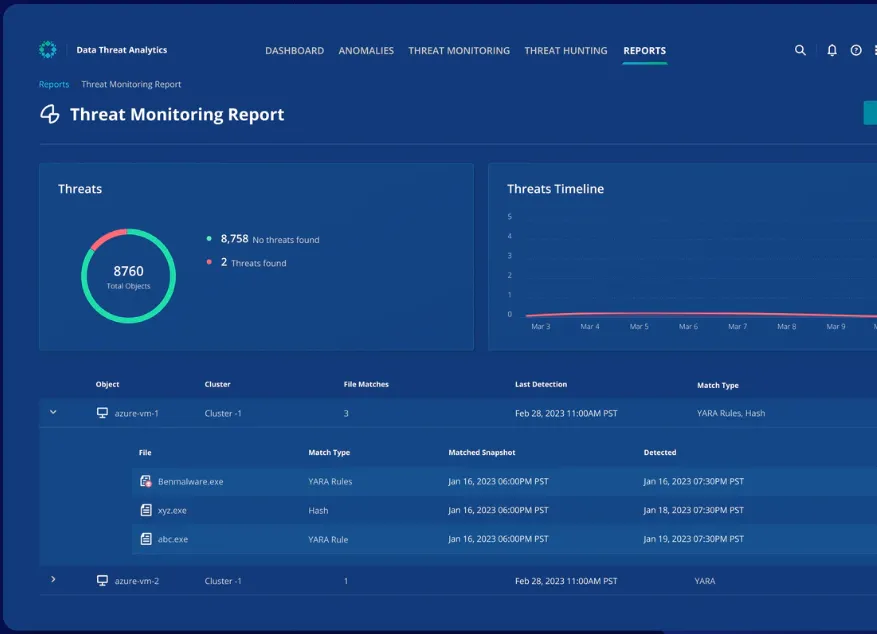The width and height of the screenshot is (877, 634).
Task: Click the Data Threat Analytics logo
Action: click(x=47, y=49)
